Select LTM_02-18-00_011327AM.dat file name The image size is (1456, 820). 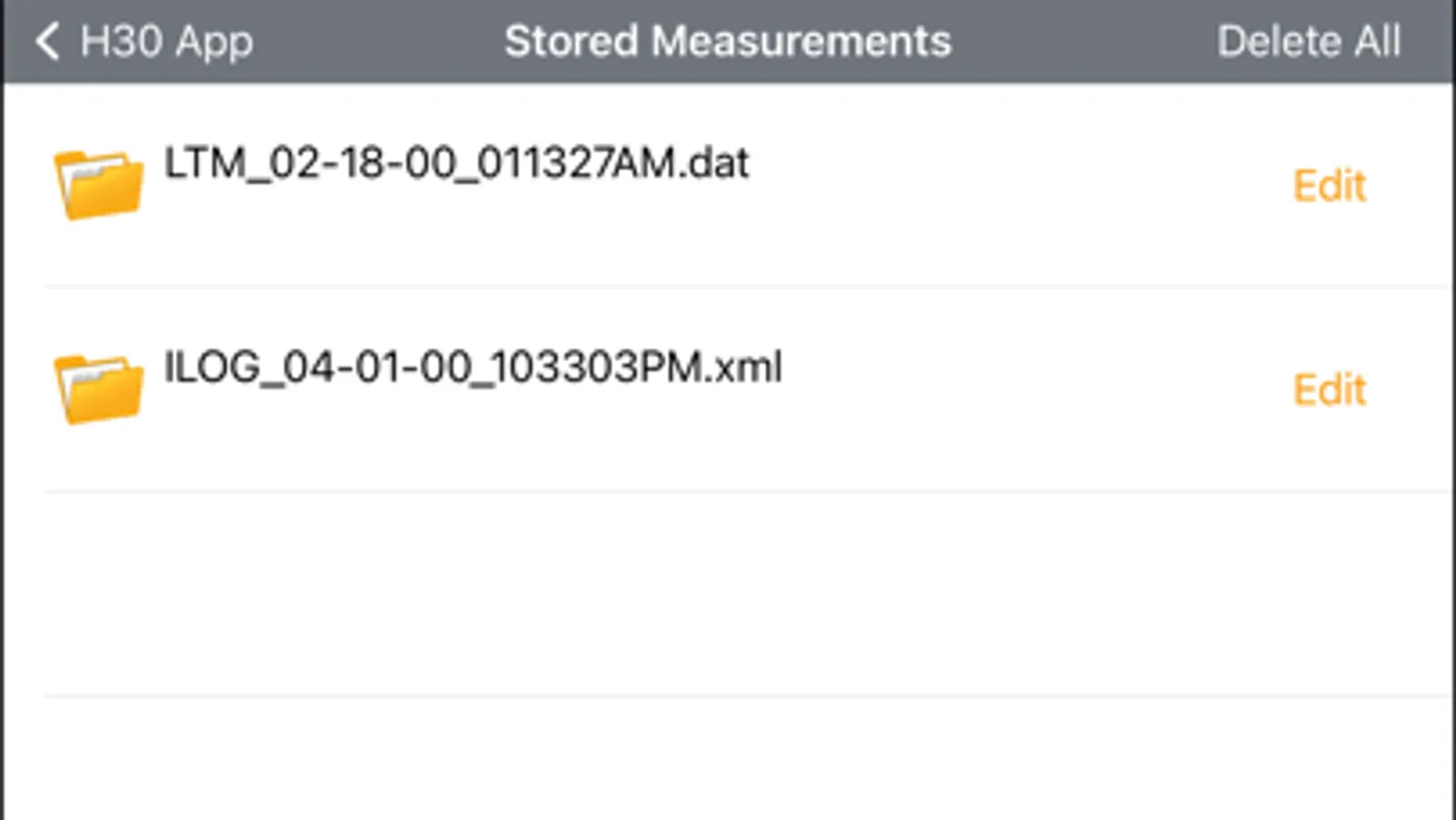(455, 164)
